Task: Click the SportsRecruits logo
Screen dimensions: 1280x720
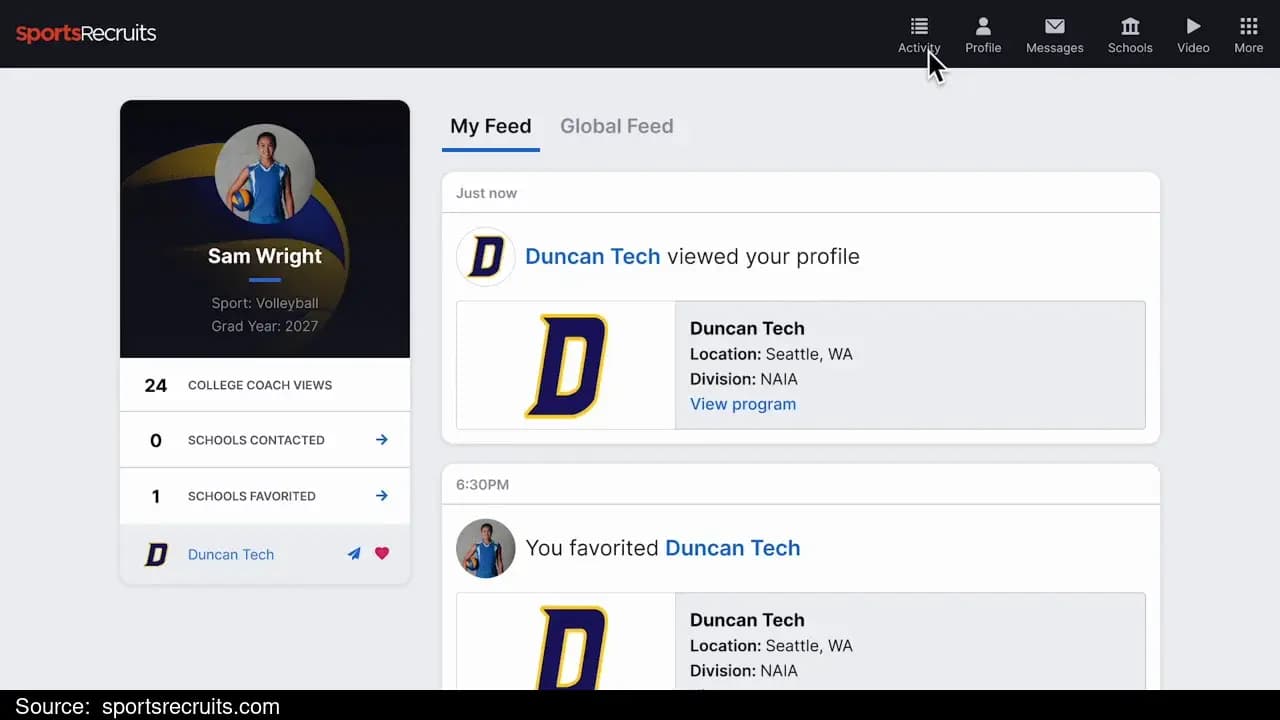Action: tap(86, 33)
